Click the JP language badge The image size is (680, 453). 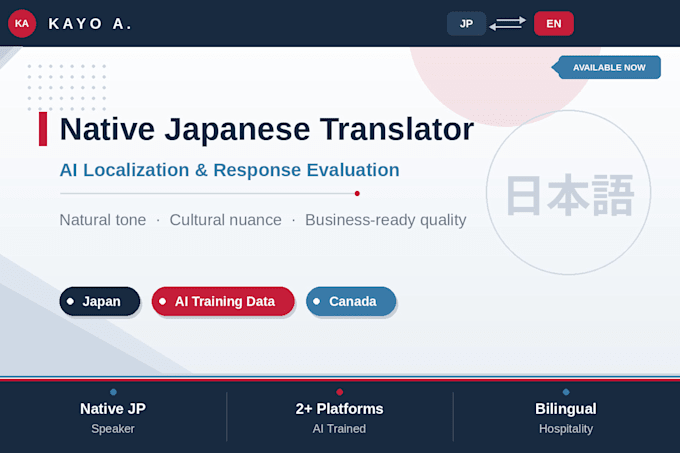(x=466, y=23)
